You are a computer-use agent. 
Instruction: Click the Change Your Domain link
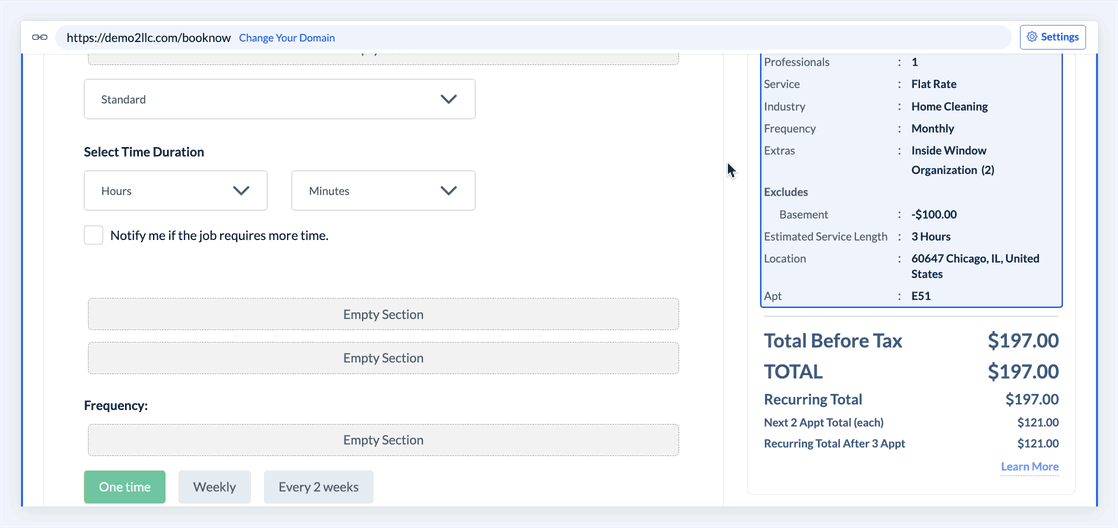tap(287, 38)
